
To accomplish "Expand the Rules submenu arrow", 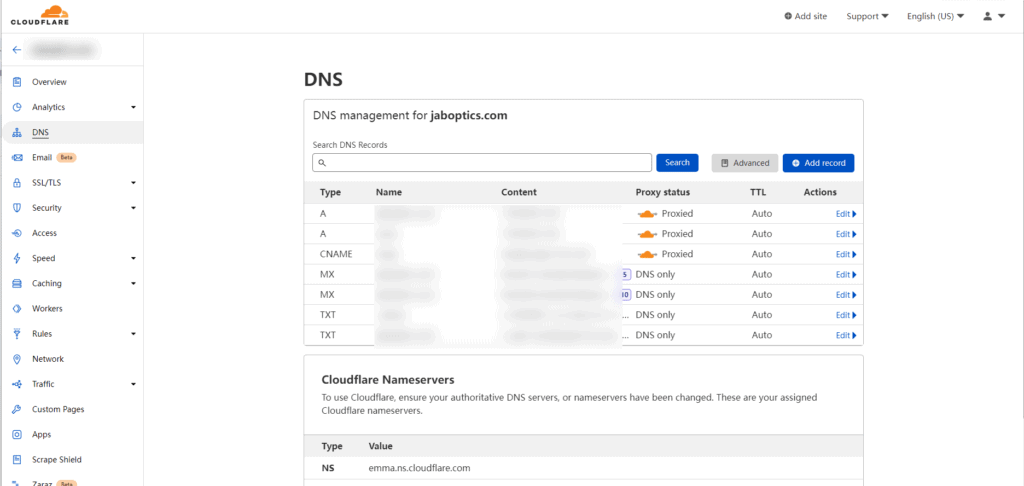I will click(133, 334).
